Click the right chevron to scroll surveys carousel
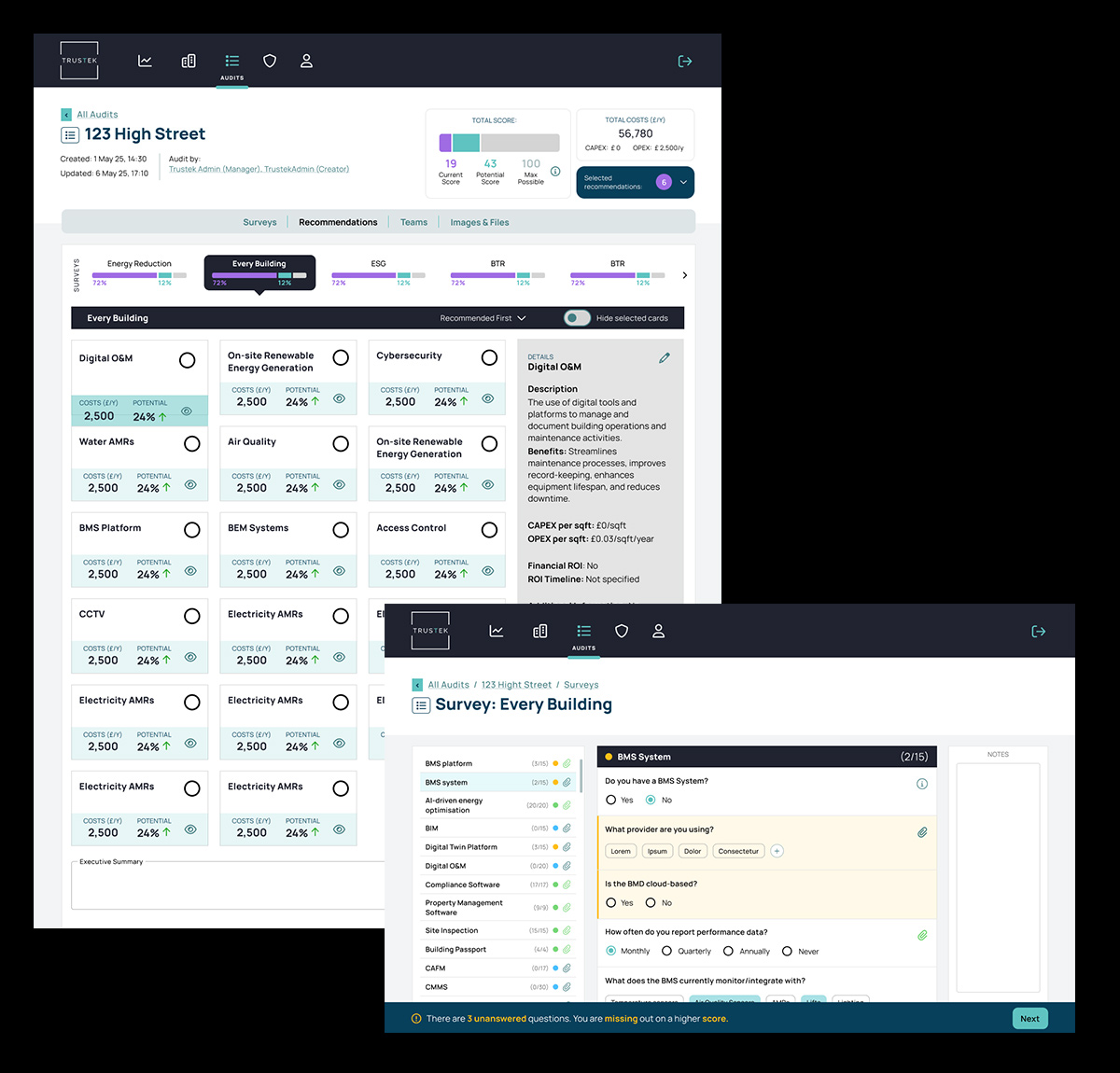This screenshot has height=1073, width=1120. (x=684, y=275)
